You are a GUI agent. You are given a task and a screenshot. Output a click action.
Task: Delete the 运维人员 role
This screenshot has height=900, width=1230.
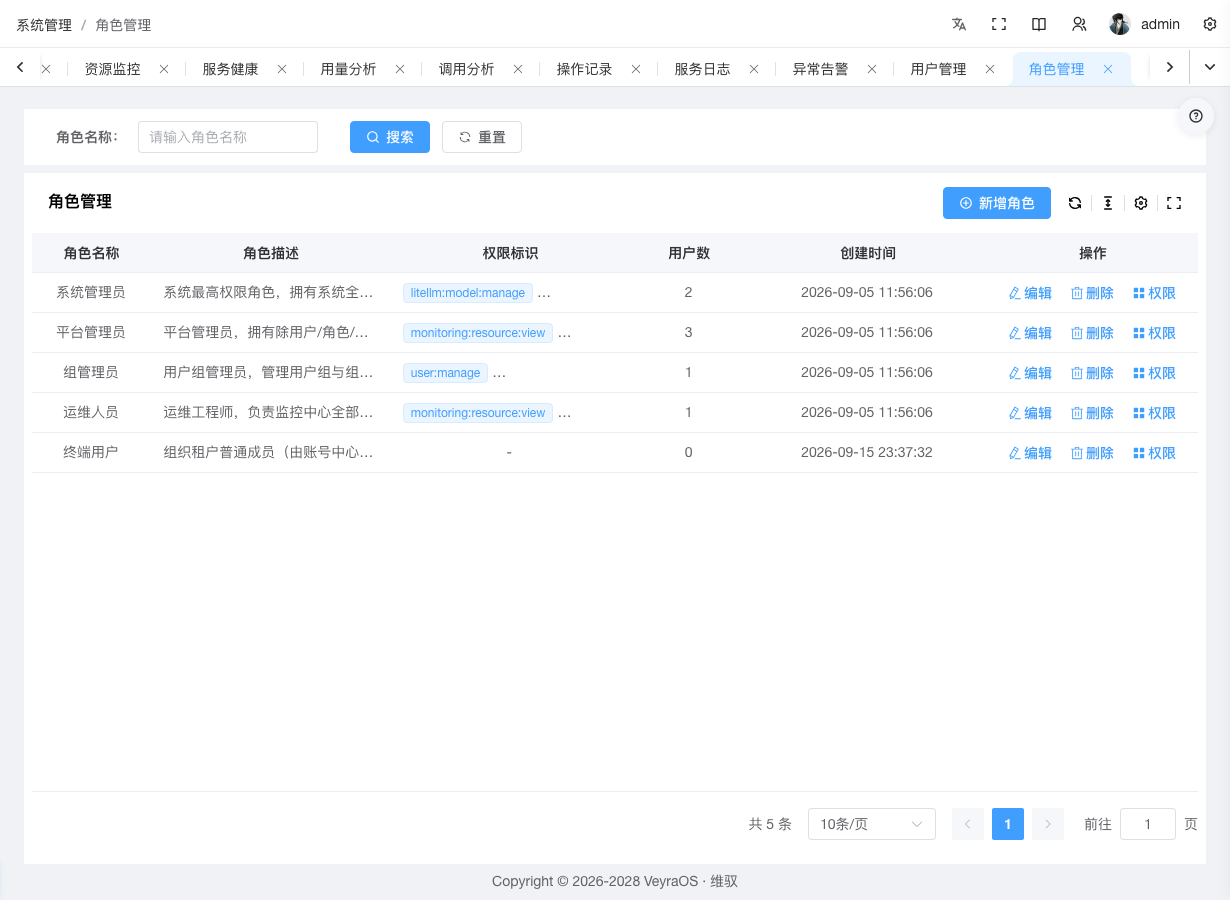(1092, 413)
